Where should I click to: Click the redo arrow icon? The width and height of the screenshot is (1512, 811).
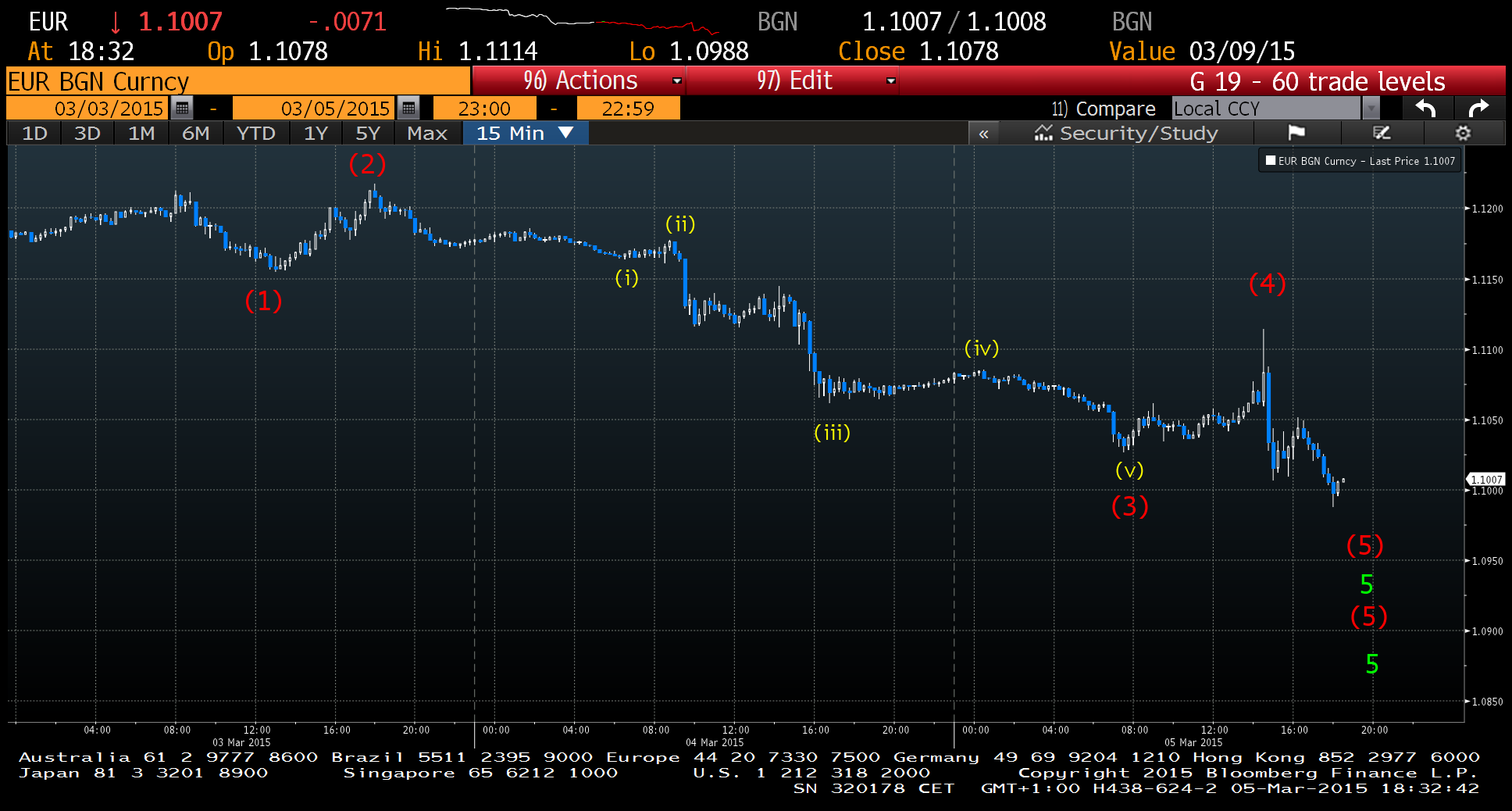coord(1478,108)
